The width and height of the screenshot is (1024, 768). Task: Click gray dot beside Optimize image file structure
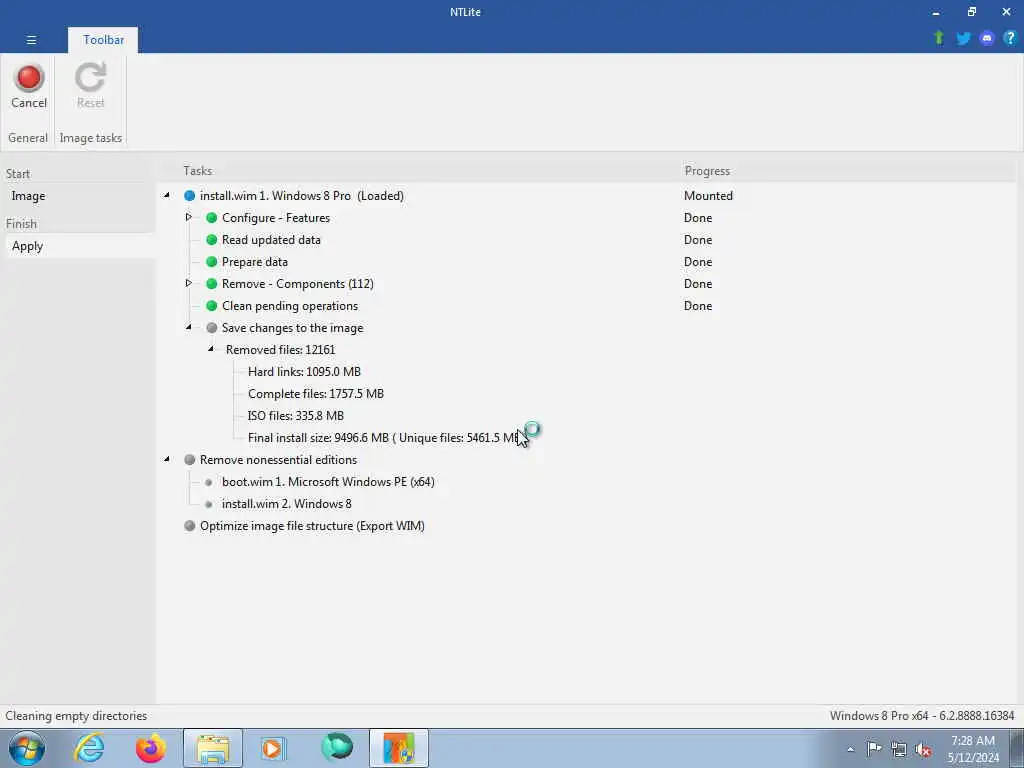(189, 526)
